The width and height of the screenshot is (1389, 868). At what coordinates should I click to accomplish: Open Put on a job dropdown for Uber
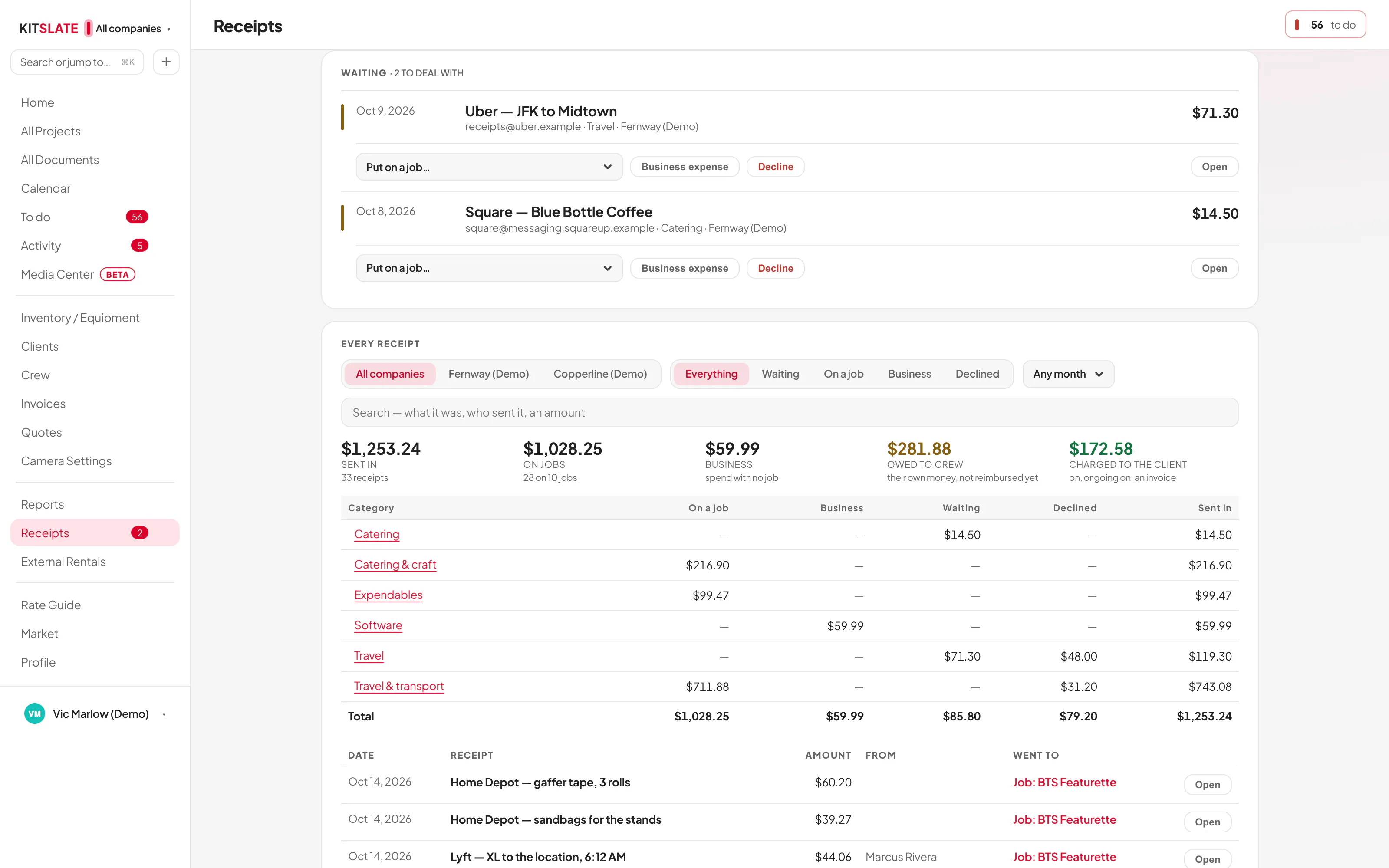489,167
